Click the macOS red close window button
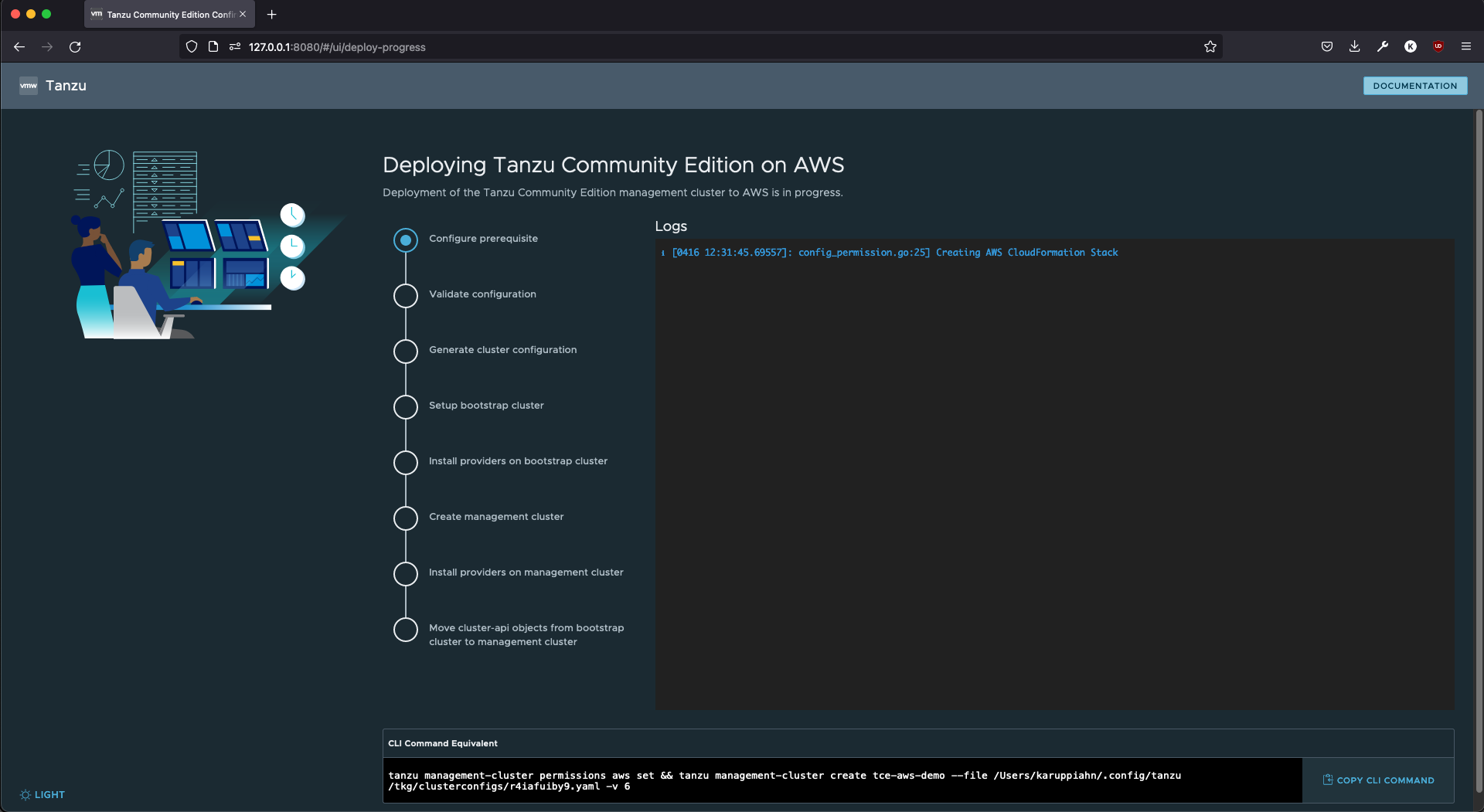Image resolution: width=1484 pixels, height=812 pixels. (x=15, y=14)
